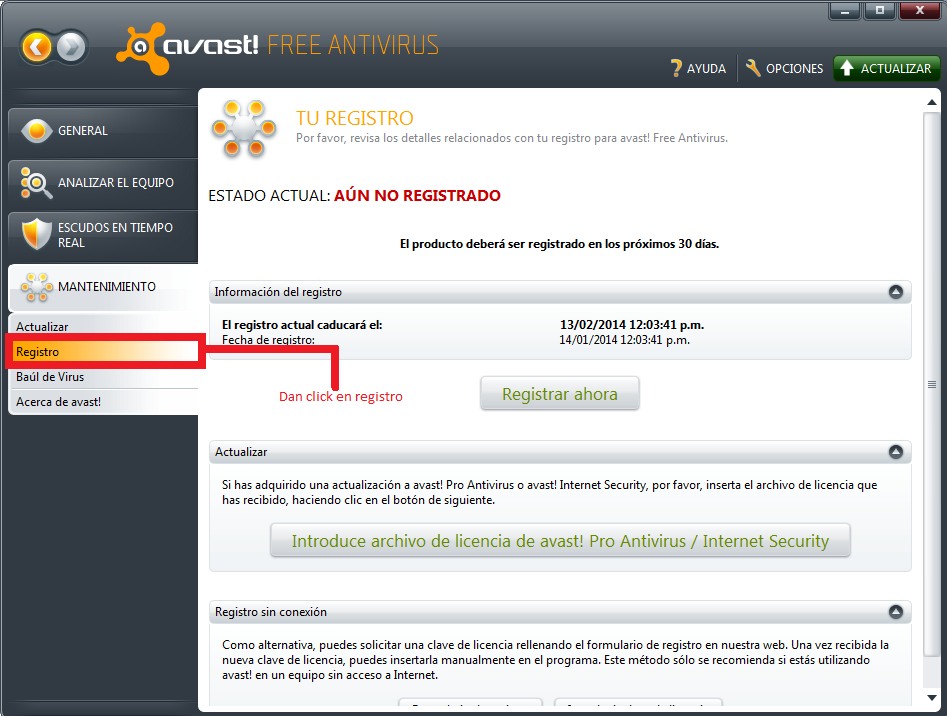Click the Información del registro header
Screen dimensions: 947x716
click(560, 292)
